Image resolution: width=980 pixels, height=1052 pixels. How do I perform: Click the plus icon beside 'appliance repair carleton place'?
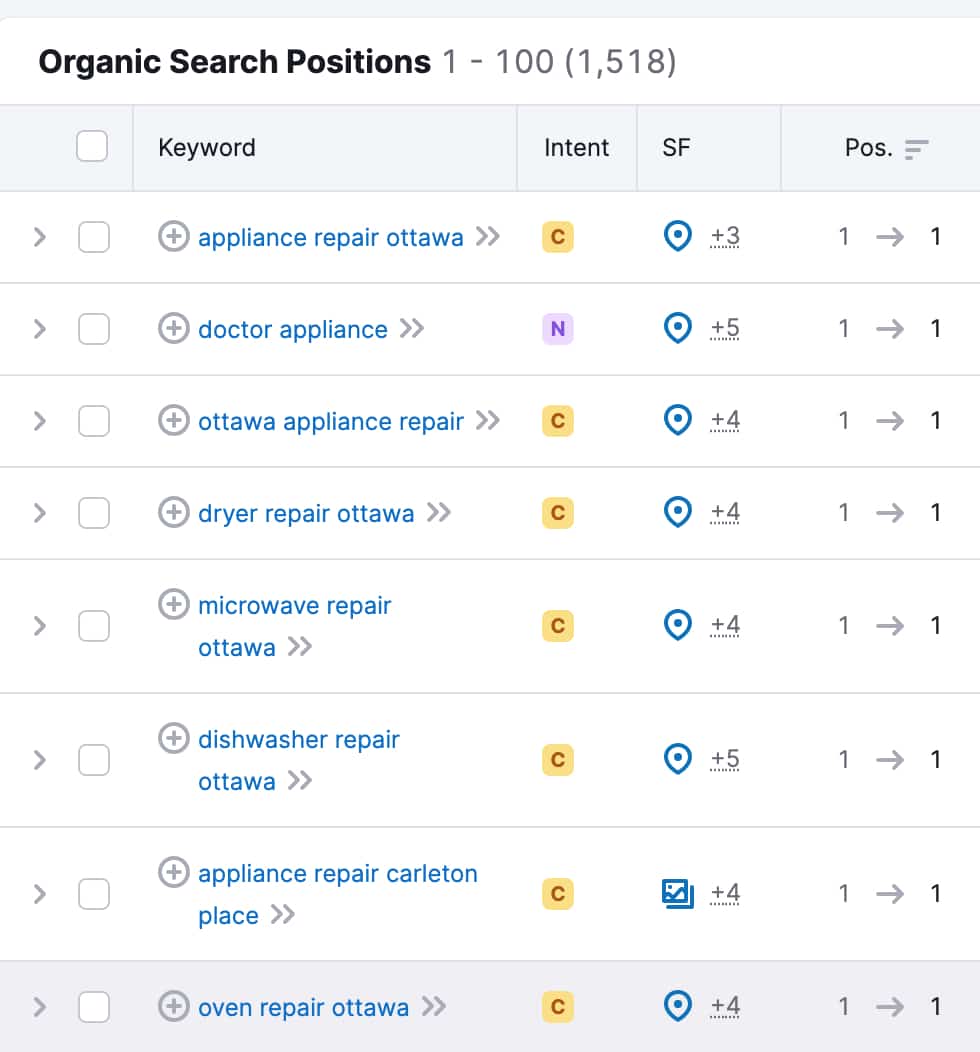click(x=174, y=872)
